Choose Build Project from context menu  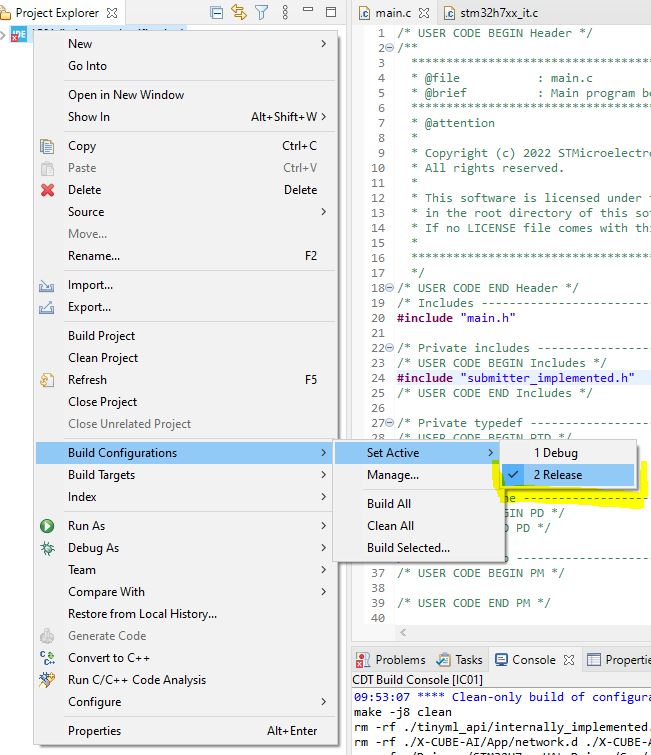click(x=185, y=336)
